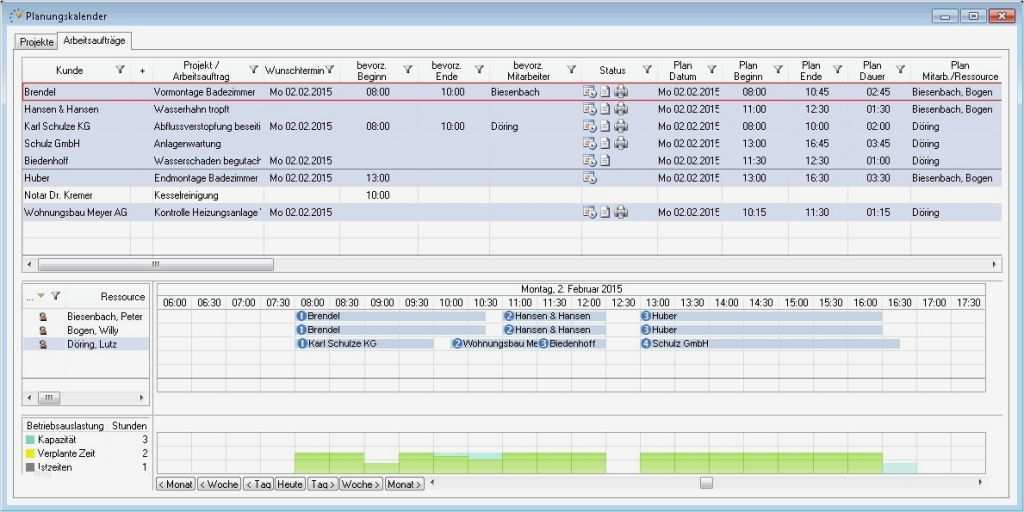This screenshot has height=512, width=1024.
Task: Click person icon beside Biesenbach, Peter
Action: tap(43, 317)
